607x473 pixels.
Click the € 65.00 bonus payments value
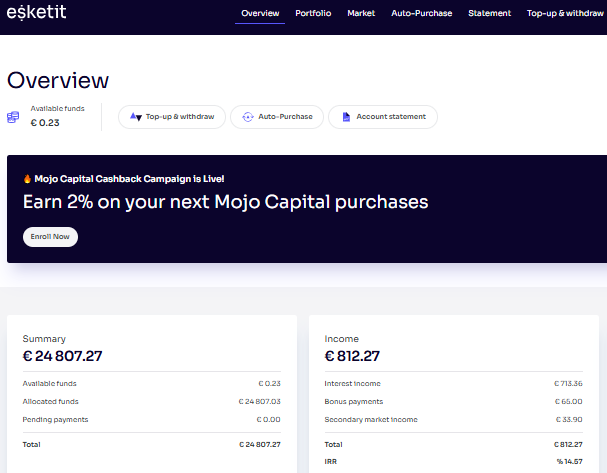[569, 401]
